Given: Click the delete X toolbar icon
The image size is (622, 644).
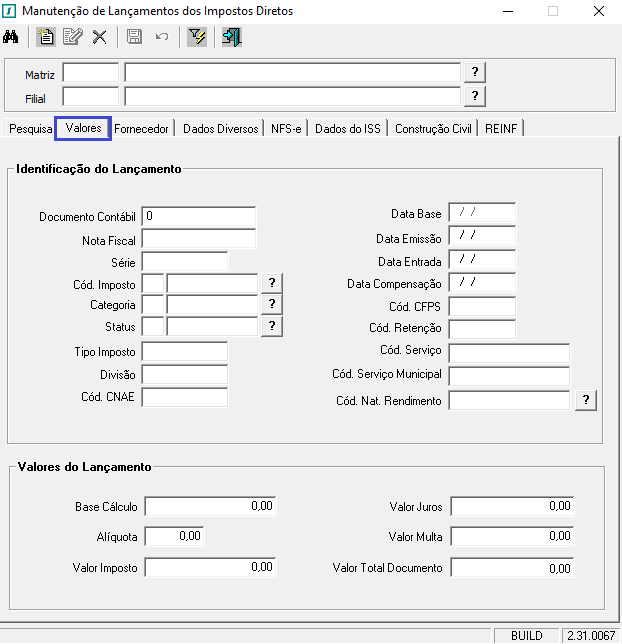Looking at the screenshot, I should click(x=99, y=37).
